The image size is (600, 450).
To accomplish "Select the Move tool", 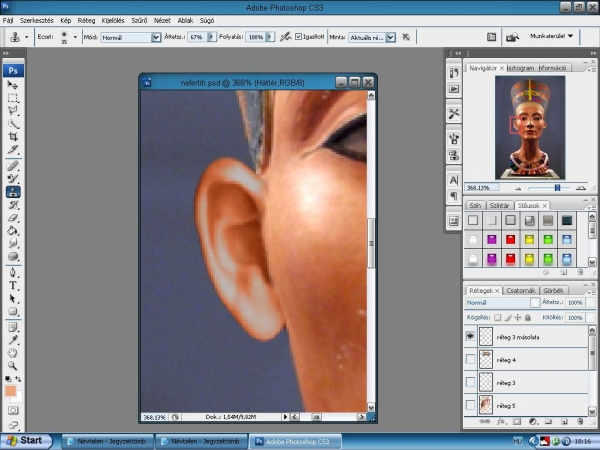I will [13, 85].
